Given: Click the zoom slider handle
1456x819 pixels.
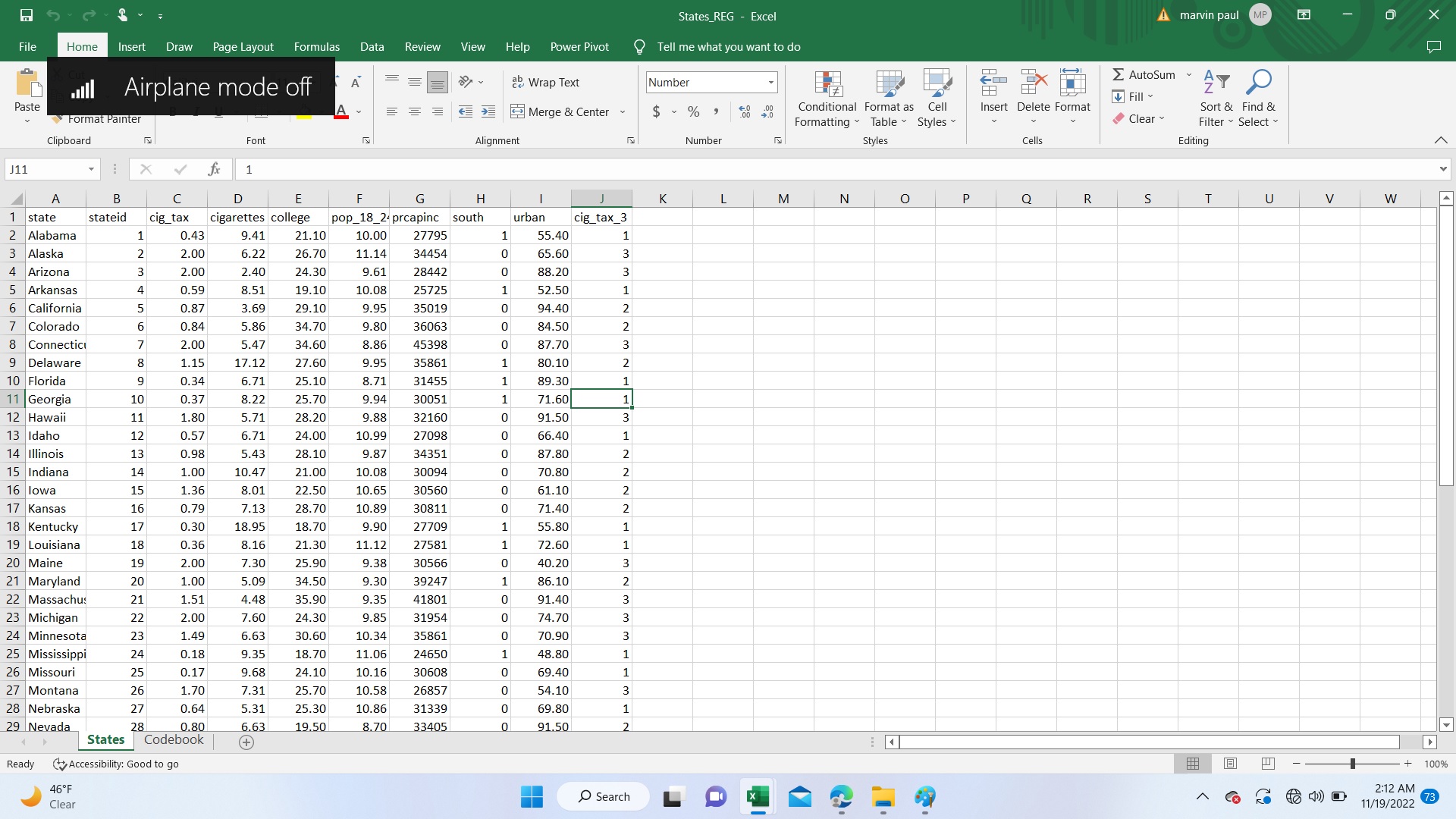Looking at the screenshot, I should 1352,764.
